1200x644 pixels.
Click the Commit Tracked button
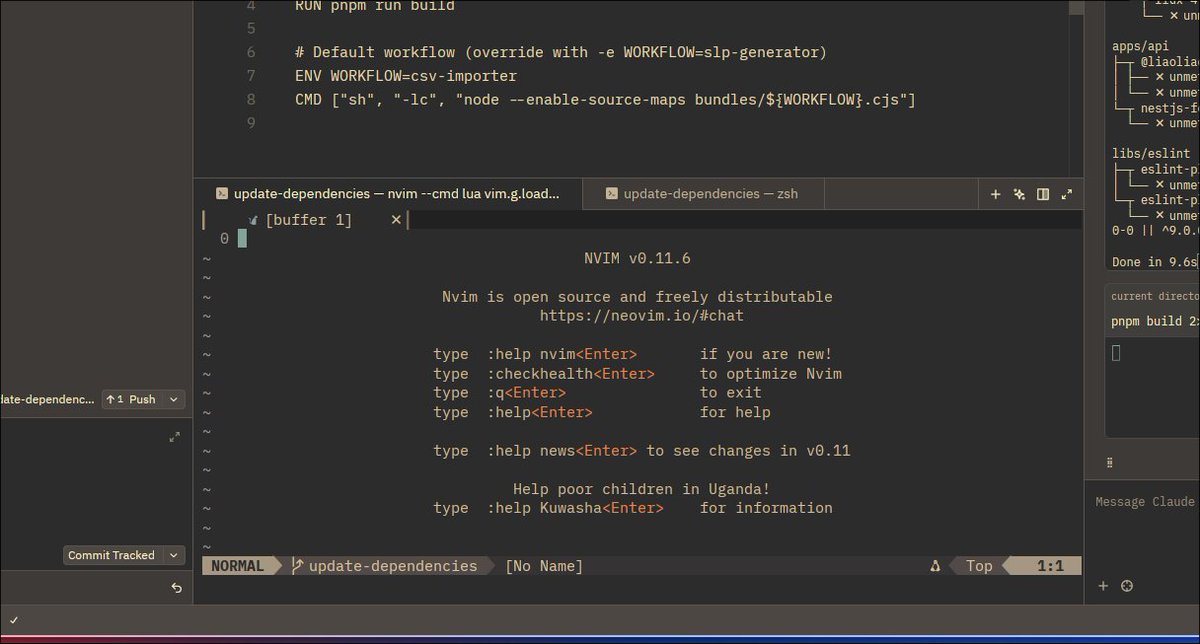coord(112,555)
